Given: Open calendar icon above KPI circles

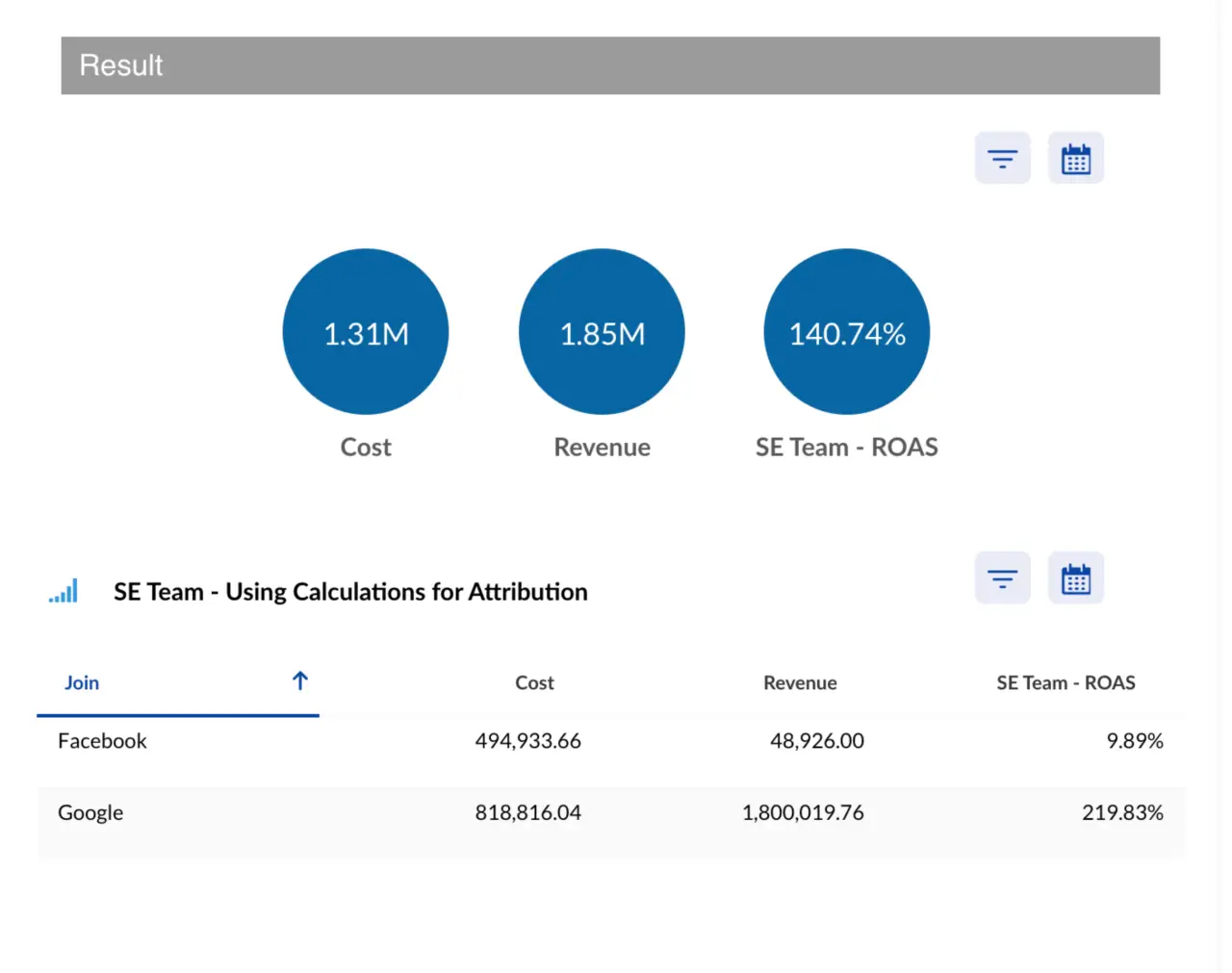Looking at the screenshot, I should (x=1075, y=158).
